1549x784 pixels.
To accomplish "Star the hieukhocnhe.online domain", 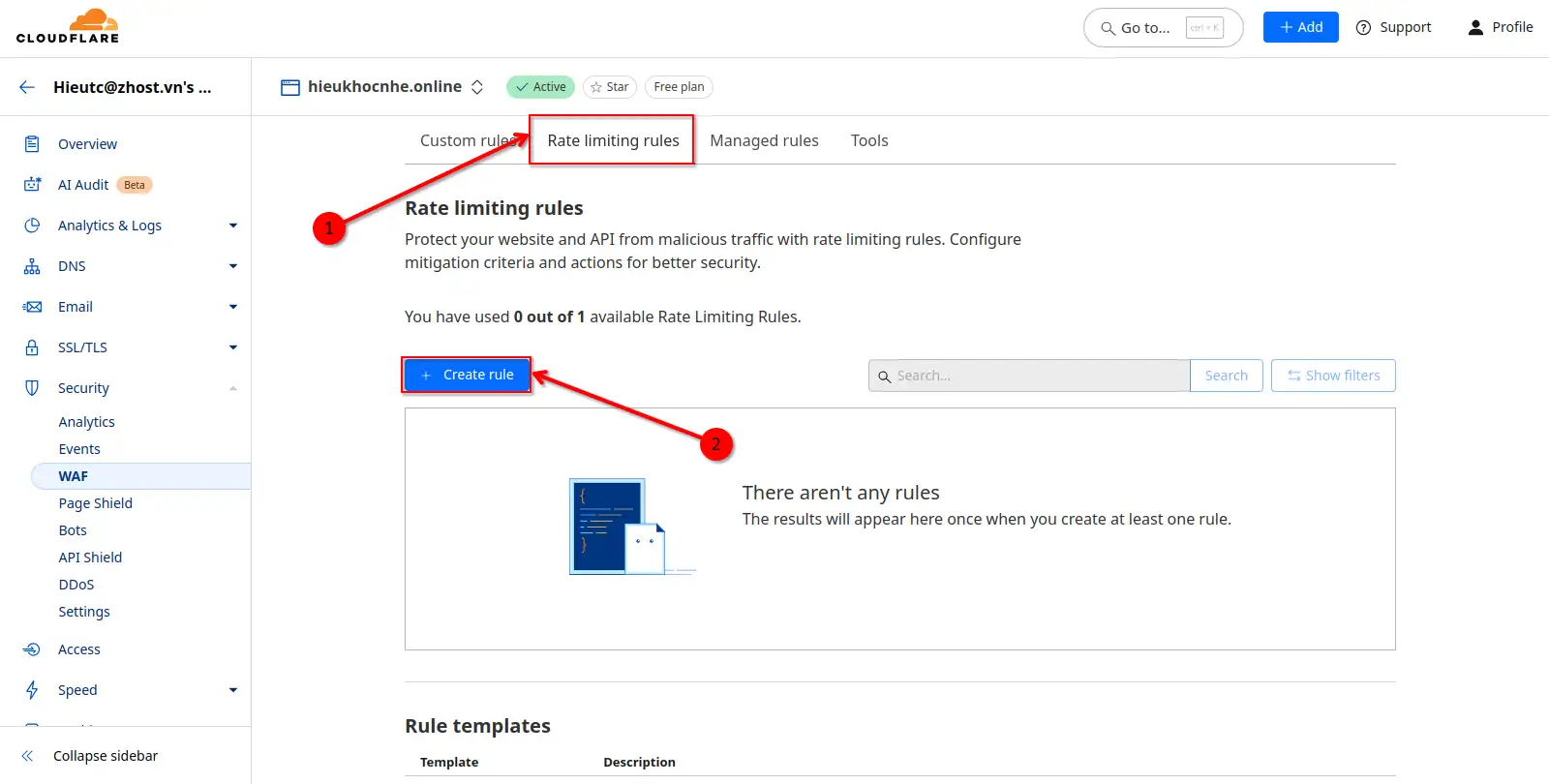I will click(x=609, y=87).
